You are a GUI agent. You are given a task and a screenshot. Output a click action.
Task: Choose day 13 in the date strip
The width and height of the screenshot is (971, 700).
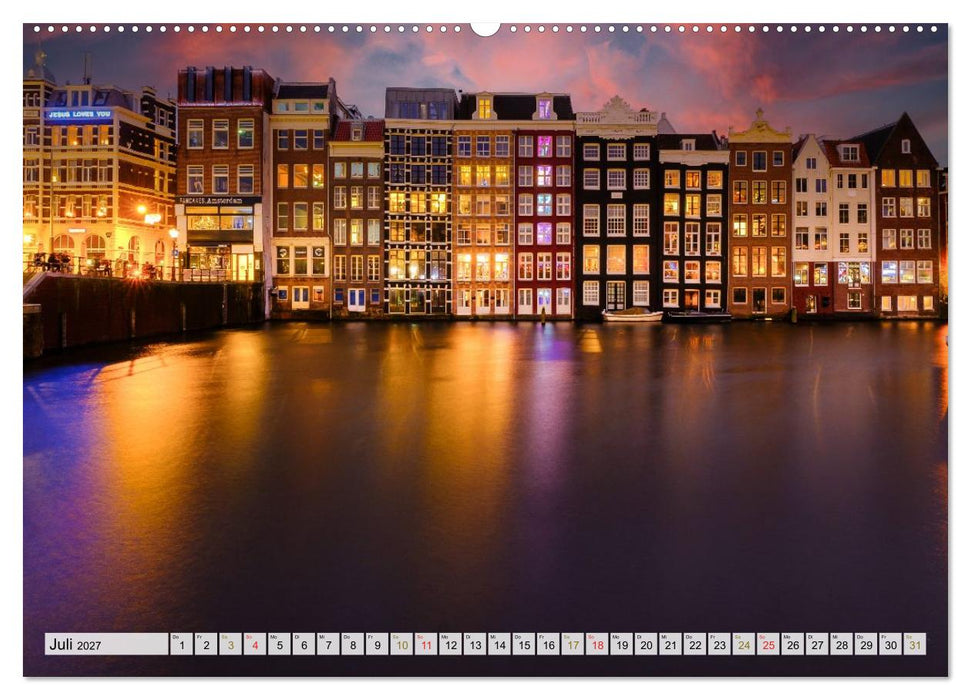click(x=475, y=644)
